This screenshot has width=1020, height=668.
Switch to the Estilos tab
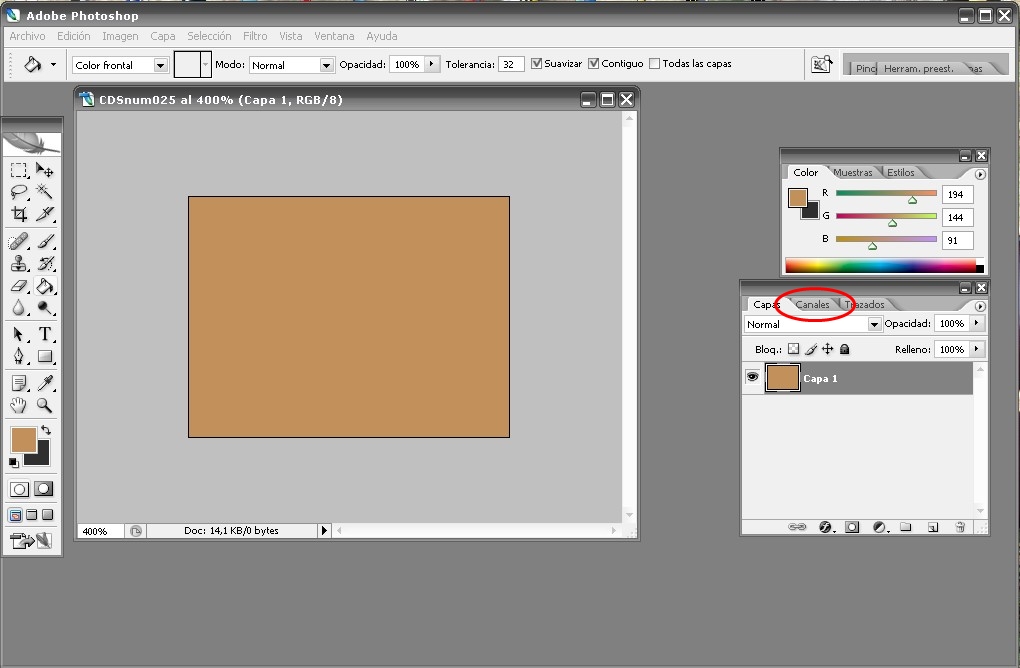(901, 172)
